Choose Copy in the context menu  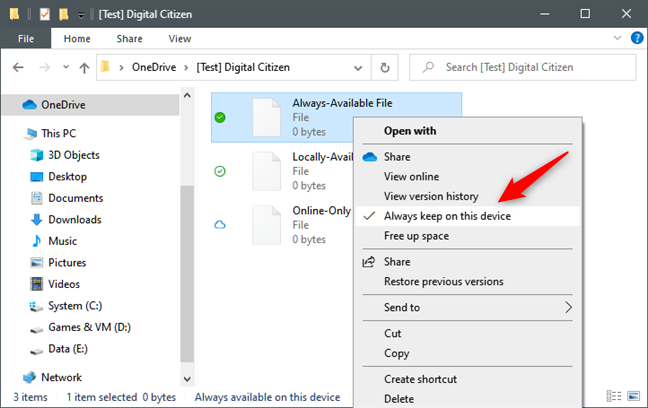(468, 353)
